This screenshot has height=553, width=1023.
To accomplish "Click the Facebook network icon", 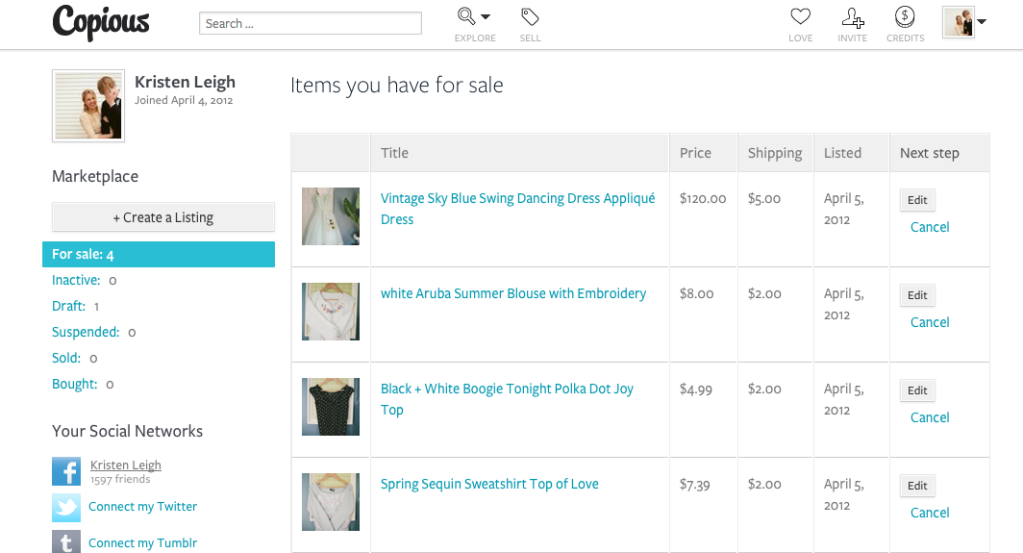I will pos(67,471).
